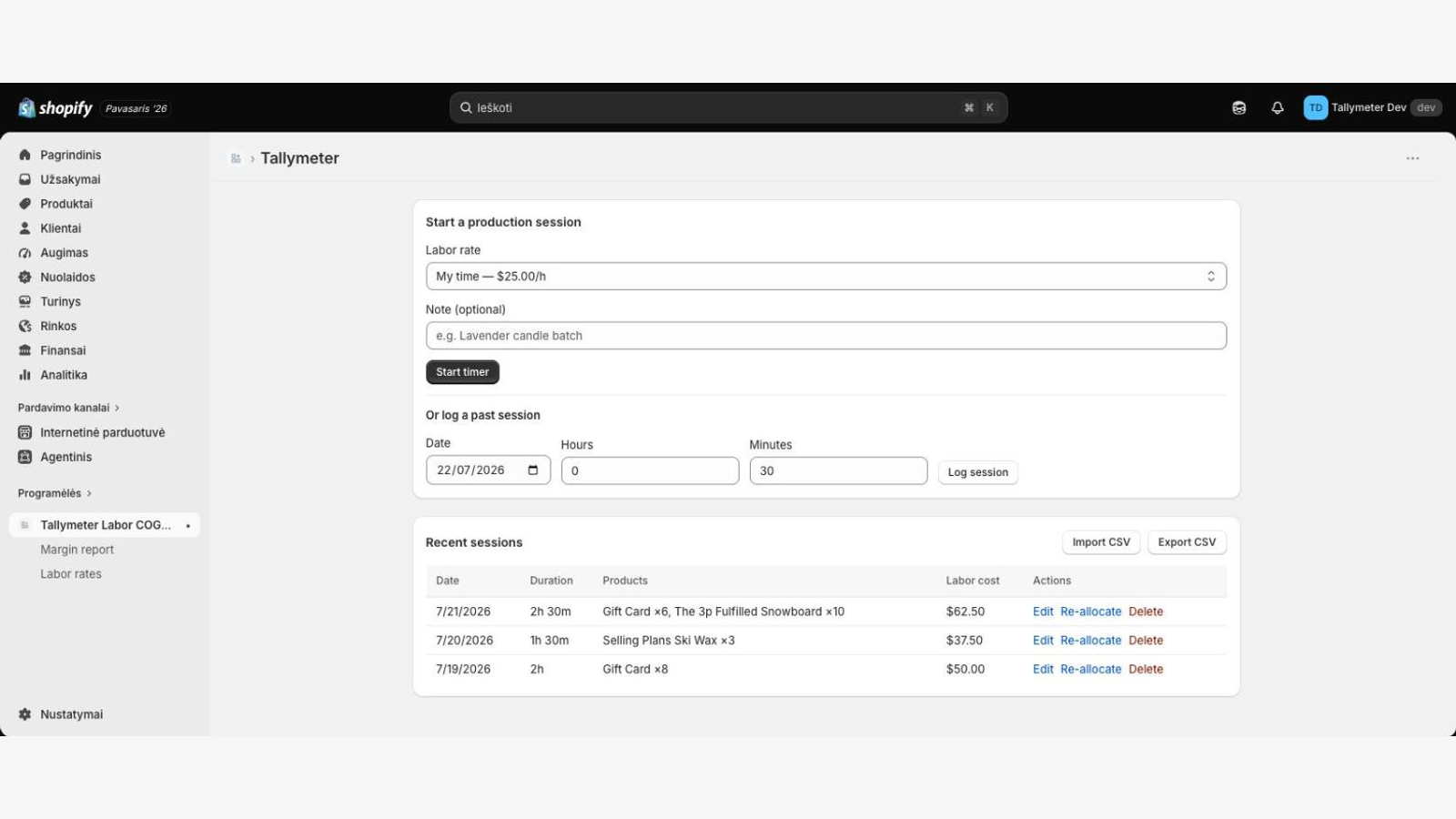Click the Užsakymai orders icon
The width and height of the screenshot is (1456, 819).
pyautogui.click(x=25, y=179)
